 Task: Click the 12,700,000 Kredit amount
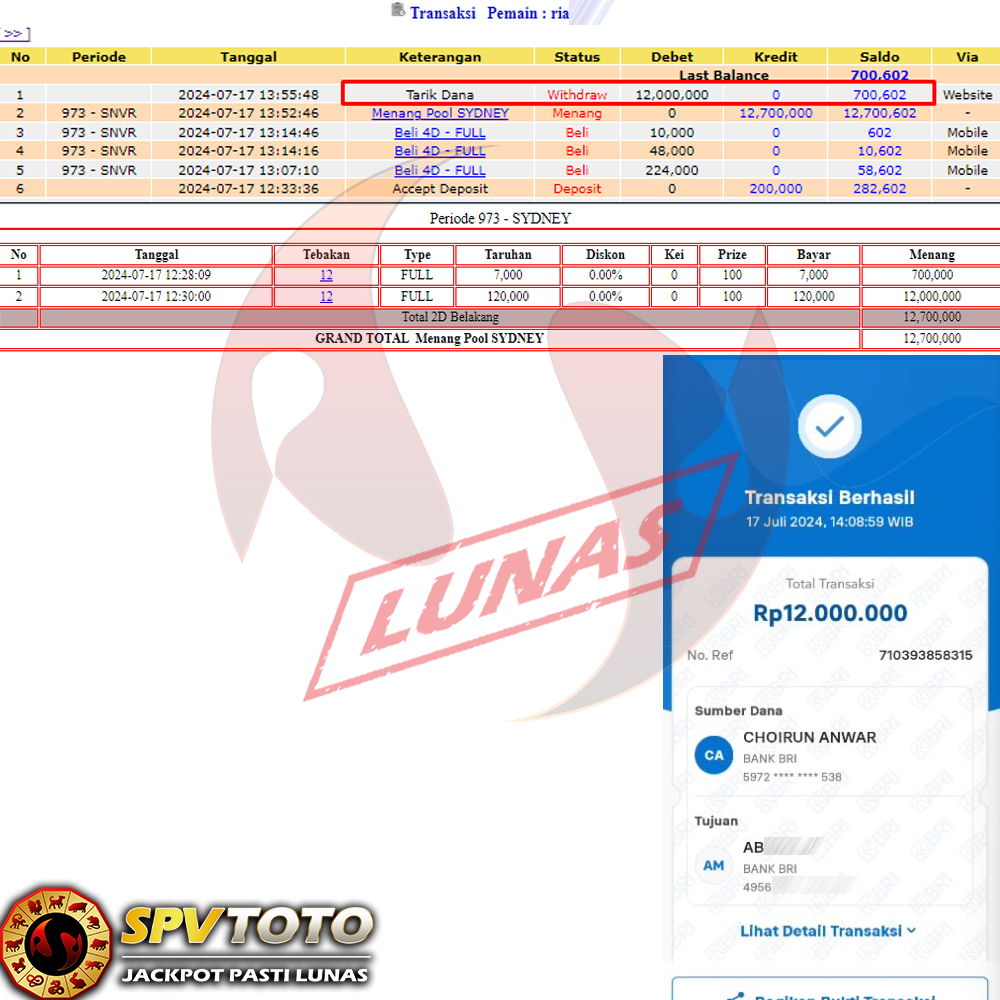point(775,113)
